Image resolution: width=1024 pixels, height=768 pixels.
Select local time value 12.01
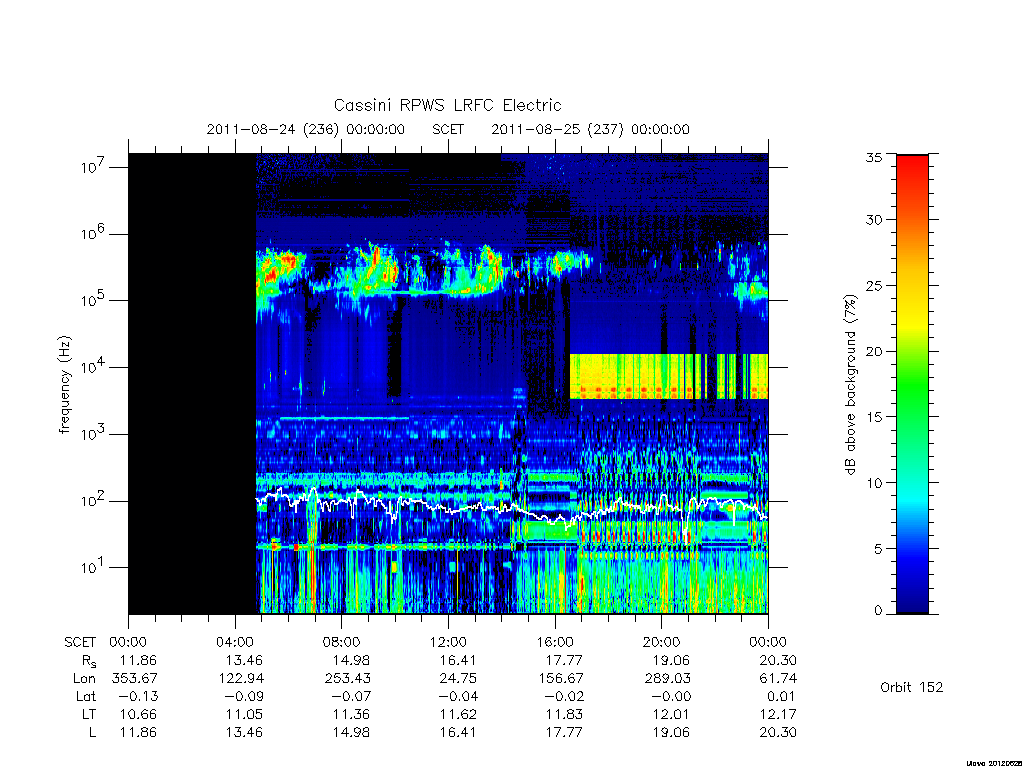(x=671, y=714)
